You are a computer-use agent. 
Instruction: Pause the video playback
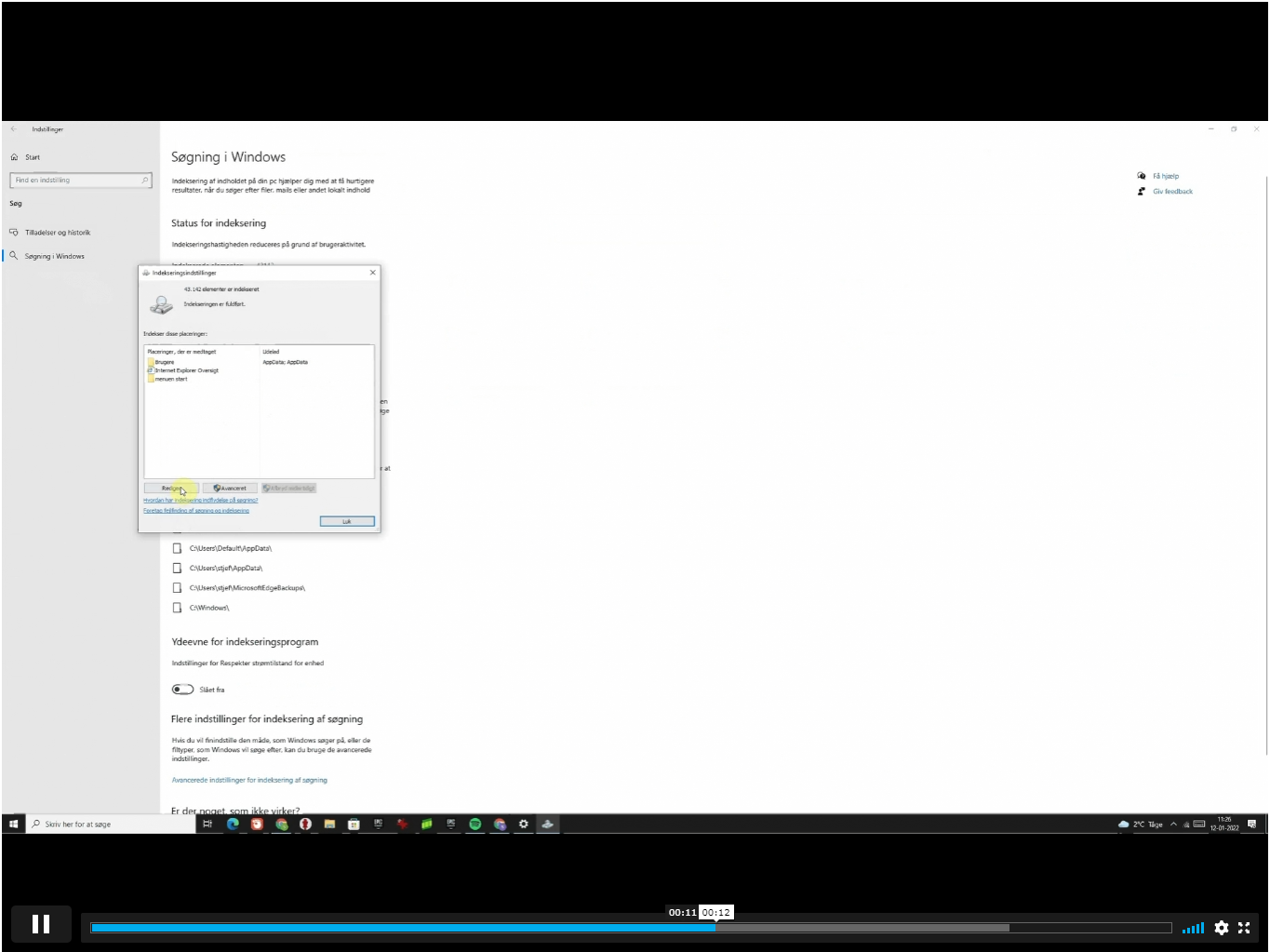click(x=41, y=924)
